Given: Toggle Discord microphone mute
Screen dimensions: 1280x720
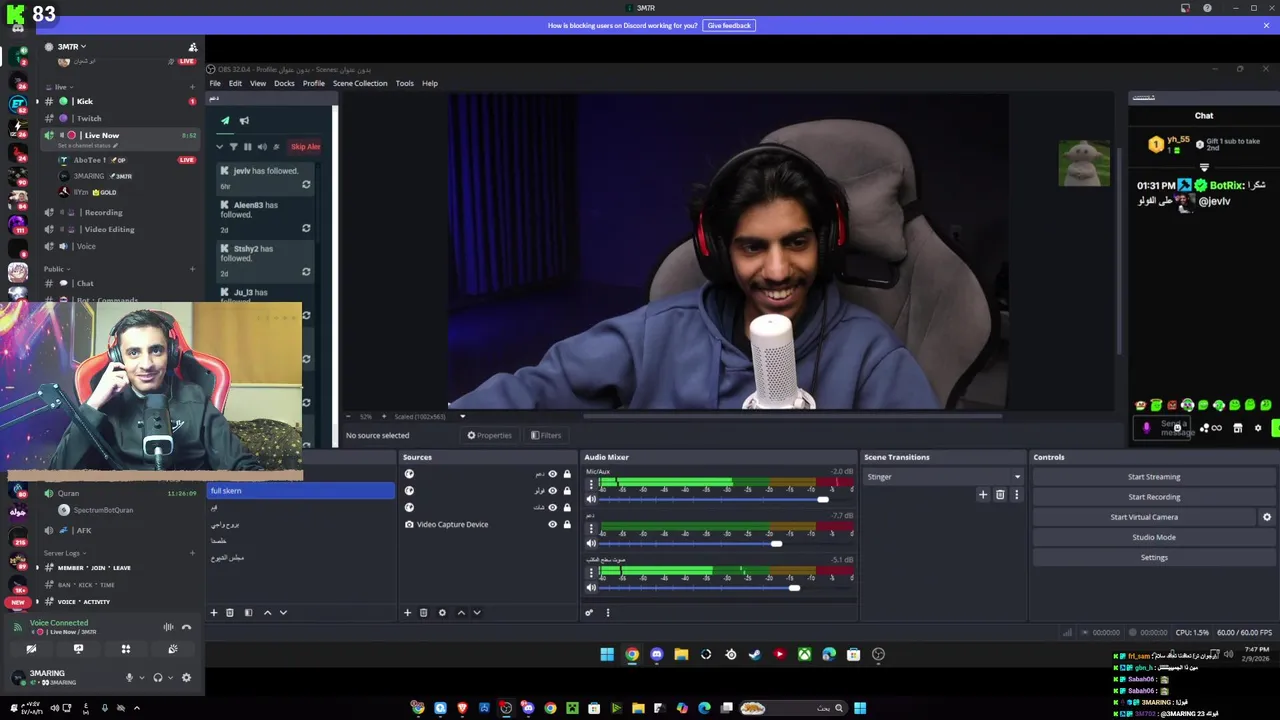Looking at the screenshot, I should (129, 677).
